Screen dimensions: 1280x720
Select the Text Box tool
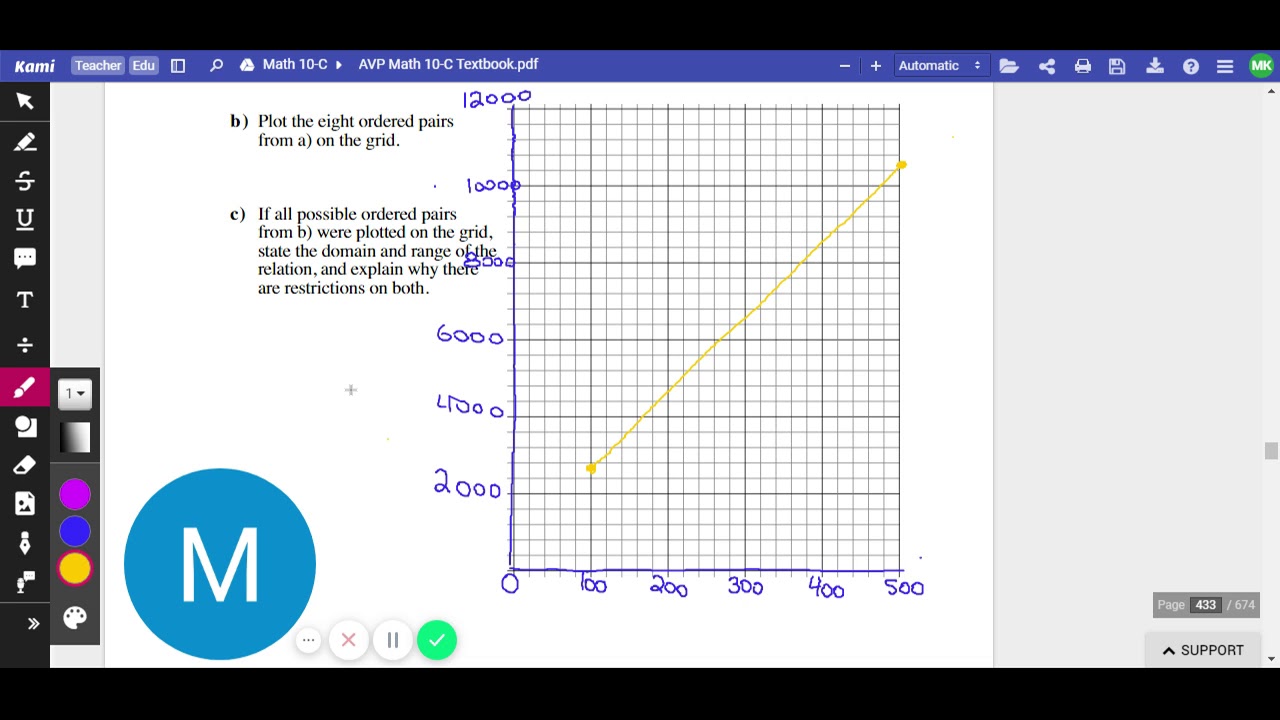pos(25,300)
